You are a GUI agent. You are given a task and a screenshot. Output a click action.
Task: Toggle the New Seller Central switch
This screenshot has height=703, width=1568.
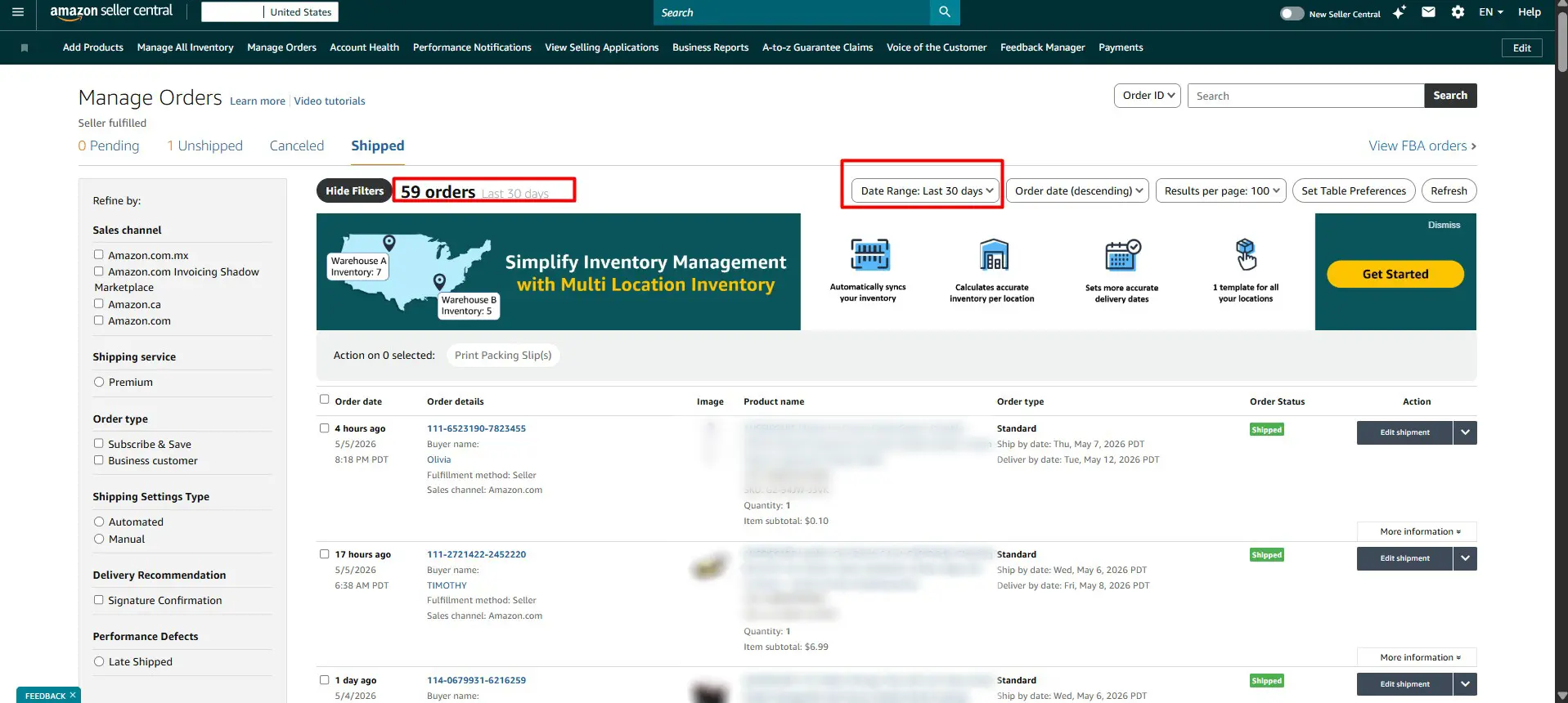1292,13
